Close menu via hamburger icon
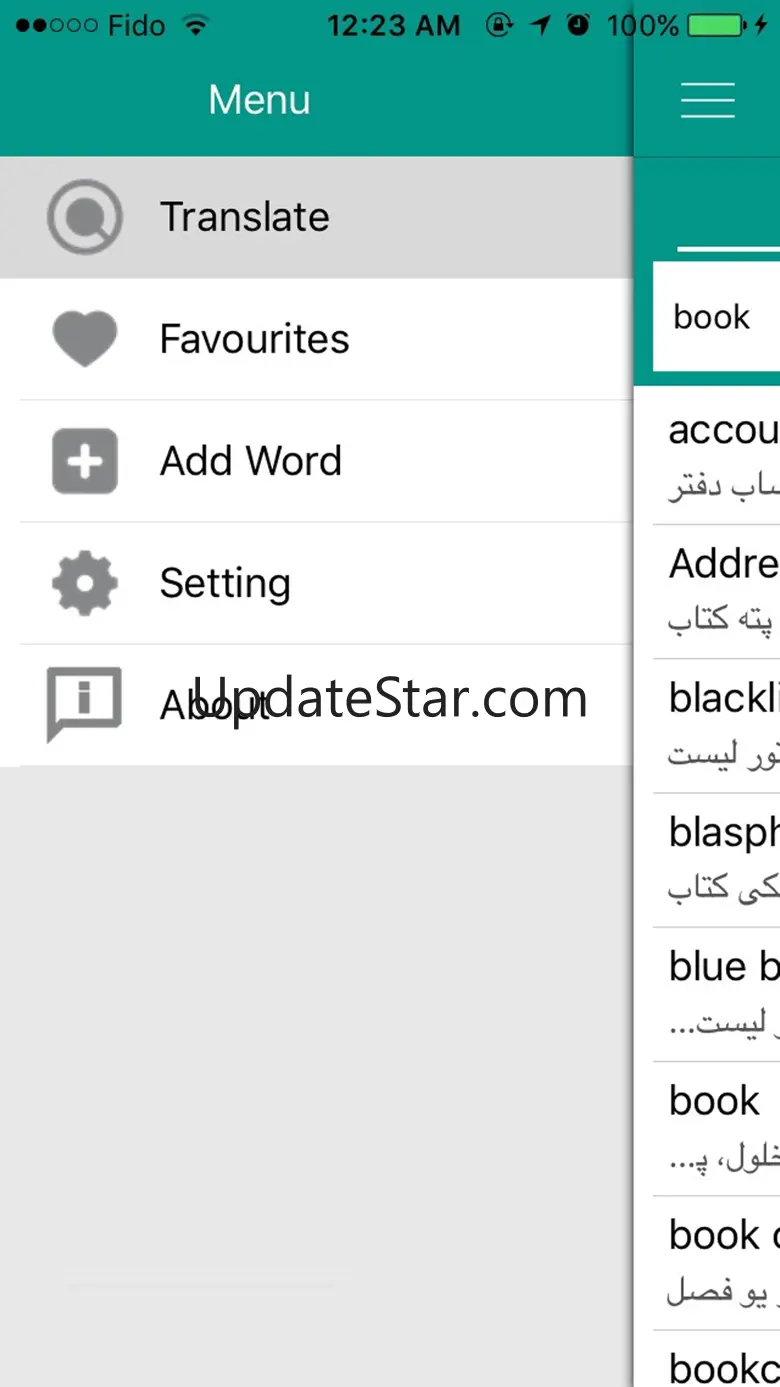780x1387 pixels. [707, 100]
